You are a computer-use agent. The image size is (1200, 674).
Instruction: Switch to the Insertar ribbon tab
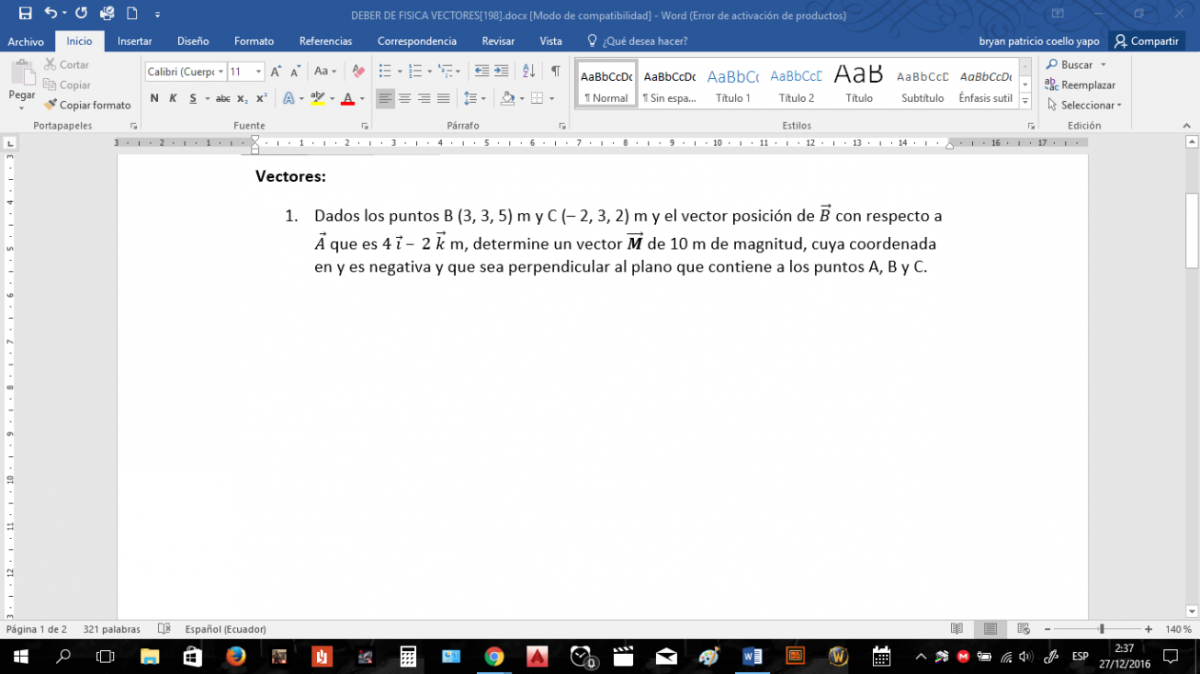135,41
